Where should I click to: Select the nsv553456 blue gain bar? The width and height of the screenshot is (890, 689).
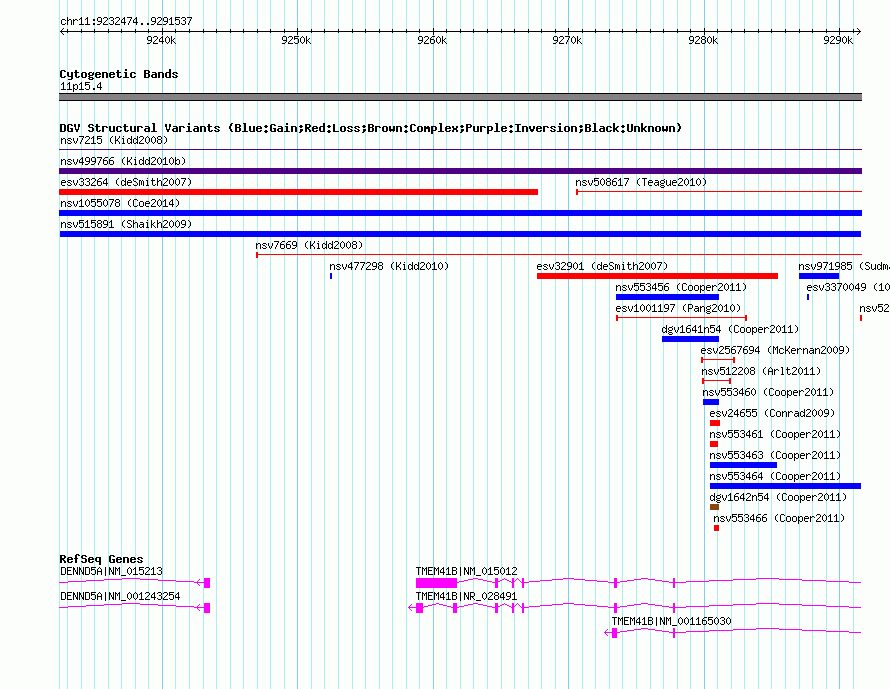pyautogui.click(x=667, y=297)
